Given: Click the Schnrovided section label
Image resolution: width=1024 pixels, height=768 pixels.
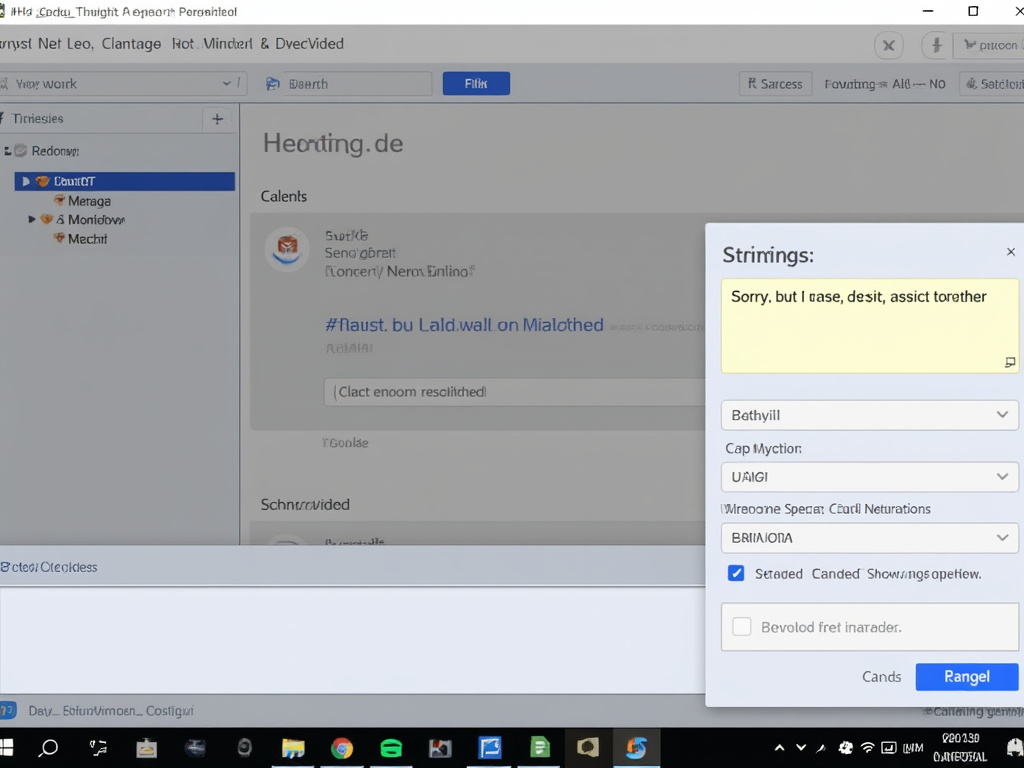Looking at the screenshot, I should click(x=305, y=504).
